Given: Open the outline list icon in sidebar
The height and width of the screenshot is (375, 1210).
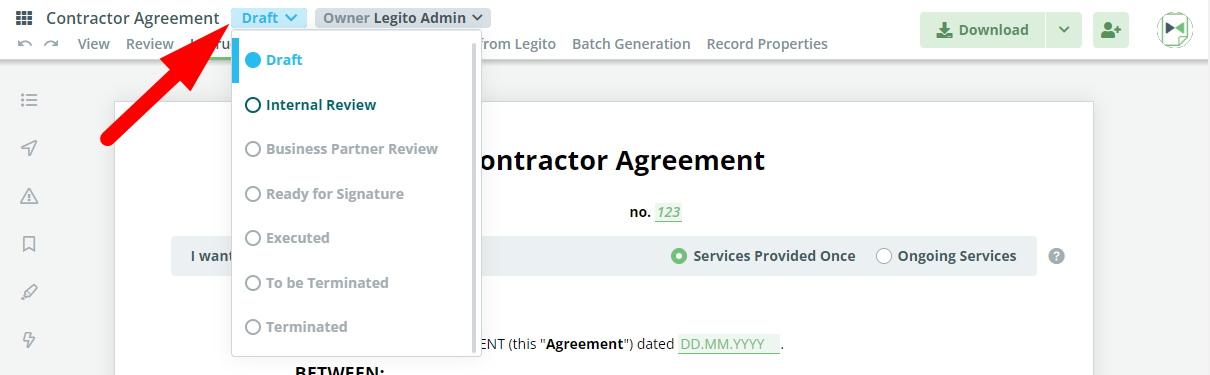Looking at the screenshot, I should pos(29,100).
